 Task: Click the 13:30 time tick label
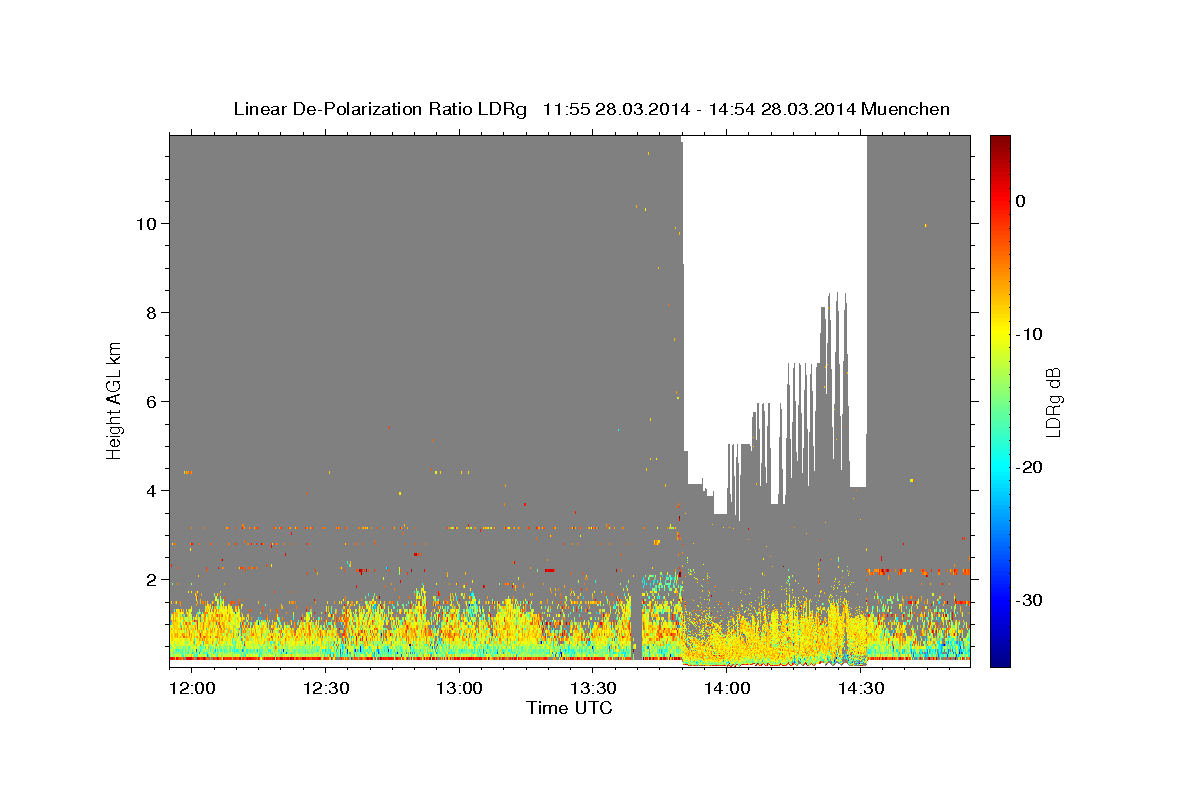pyautogui.click(x=593, y=689)
